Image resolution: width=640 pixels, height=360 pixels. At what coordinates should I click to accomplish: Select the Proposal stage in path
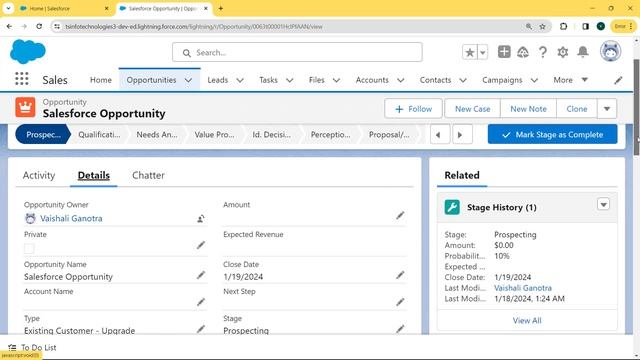[389, 134]
